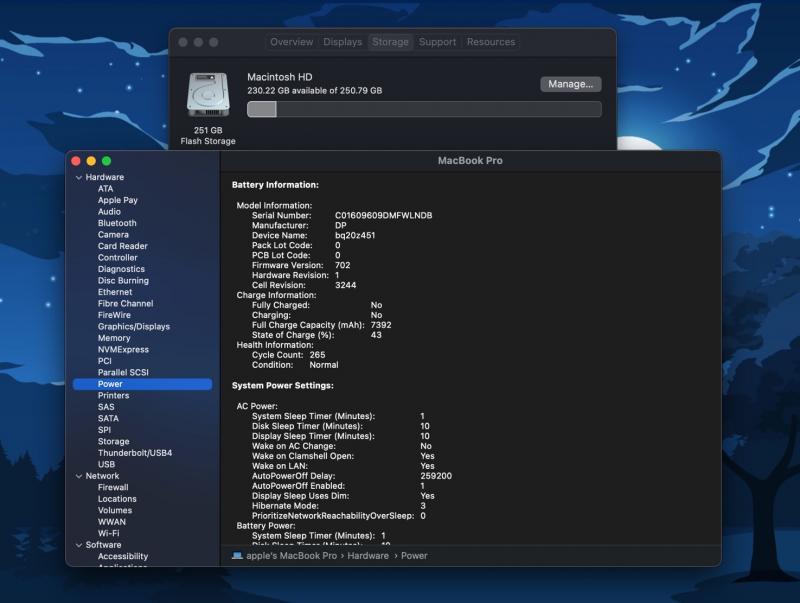Image resolution: width=800 pixels, height=603 pixels.
Task: Click the Macintosh HD storage usage bar
Action: point(424,109)
